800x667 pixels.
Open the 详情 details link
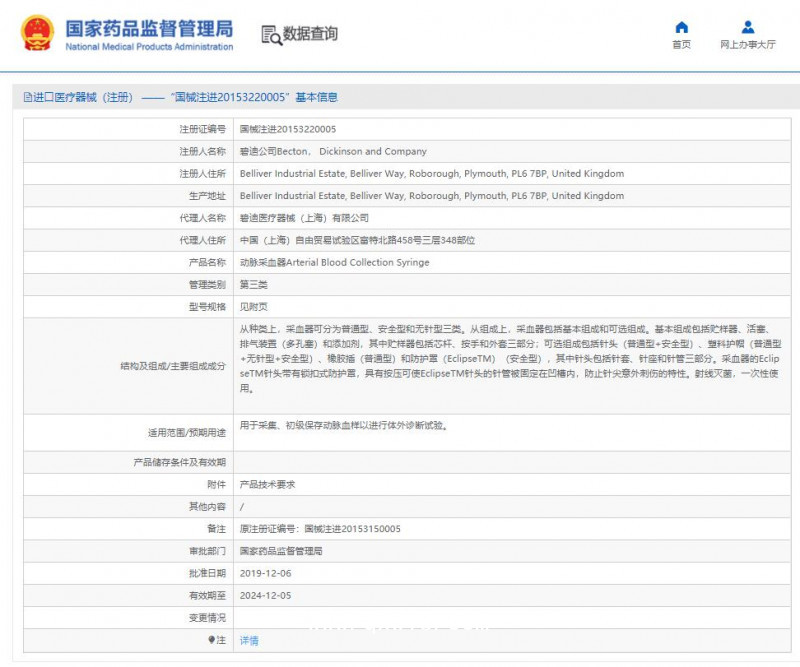coord(249,640)
